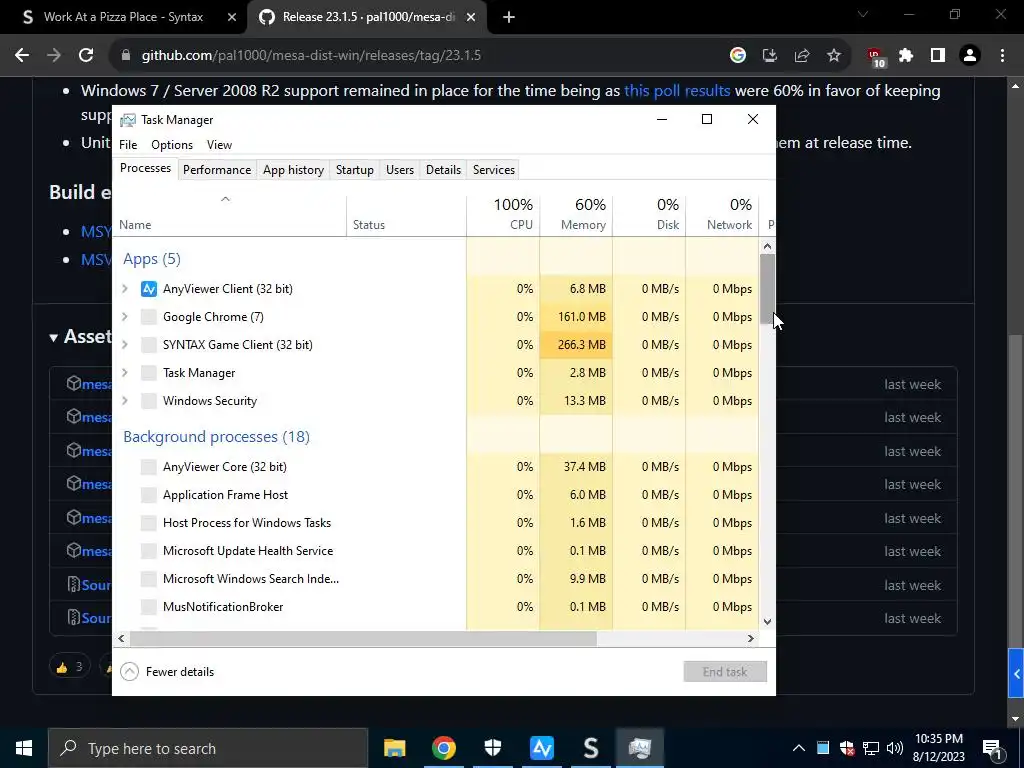Open the File menu in Task Manager
Image resolution: width=1024 pixels, height=768 pixels.
pos(128,145)
